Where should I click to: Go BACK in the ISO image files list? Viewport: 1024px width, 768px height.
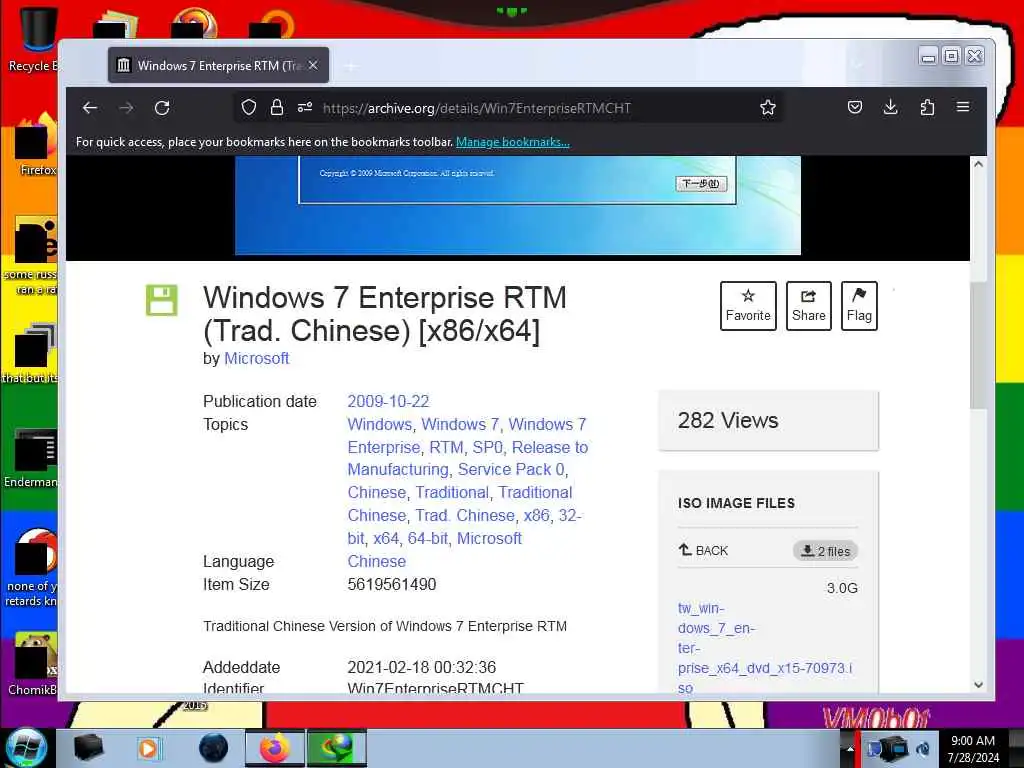point(703,551)
